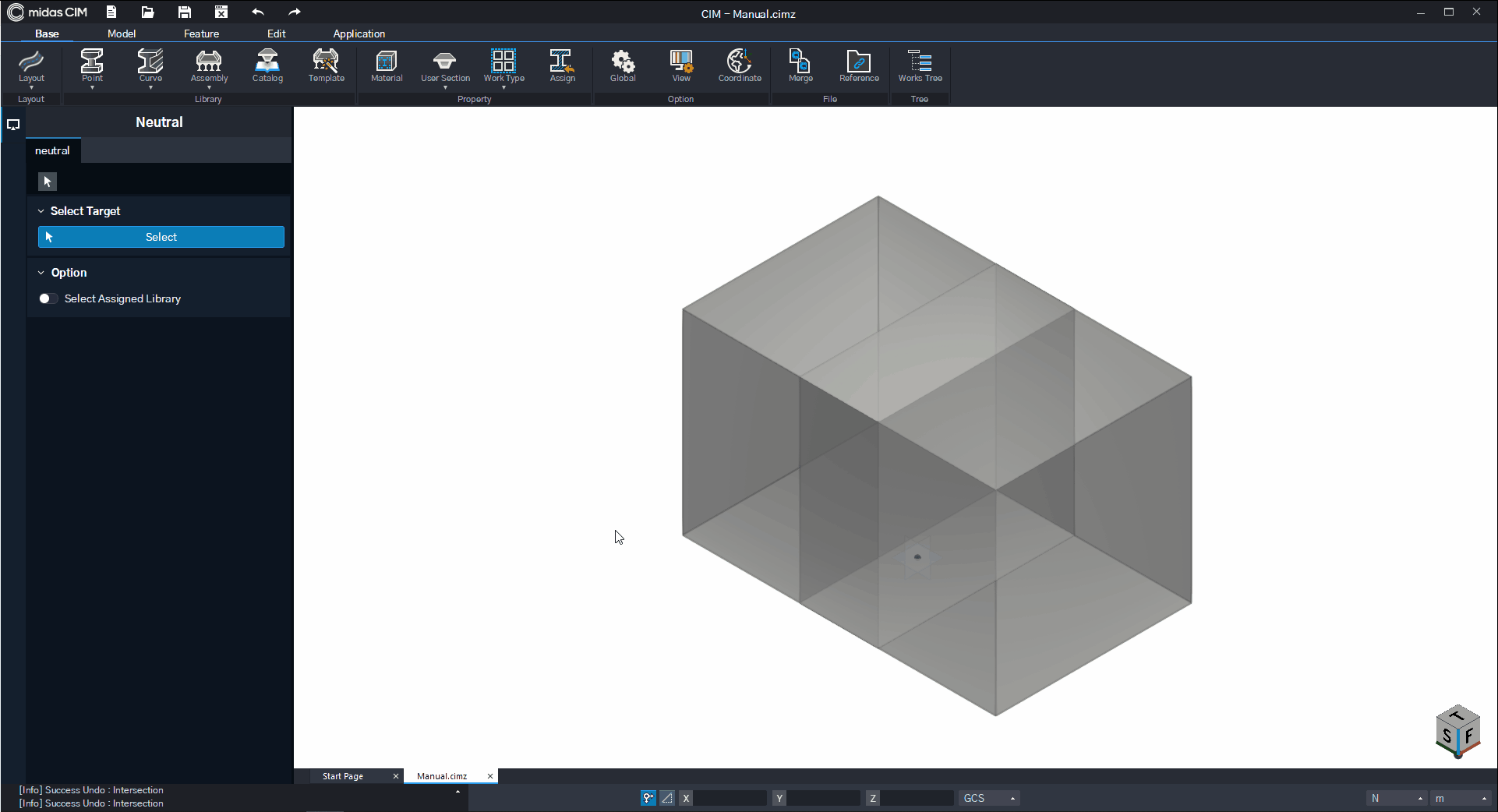This screenshot has height=812, width=1498.
Task: Toggle the angle snap icon in status bar
Action: pyautogui.click(x=667, y=798)
